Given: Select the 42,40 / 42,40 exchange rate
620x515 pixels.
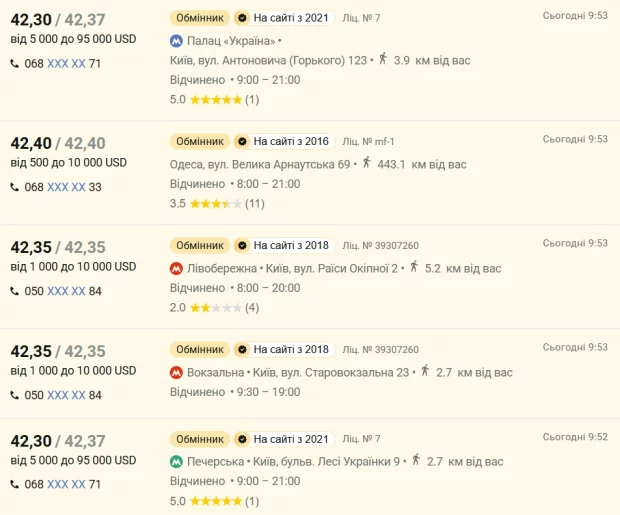Looking at the screenshot, I should [x=58, y=143].
